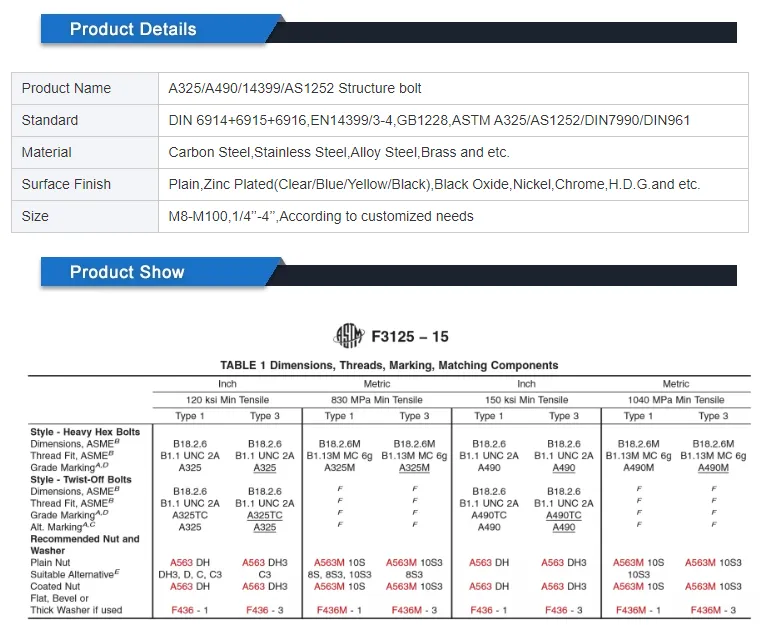The image size is (772, 625).
Task: Click the Product Details section header
Action: coord(133,29)
